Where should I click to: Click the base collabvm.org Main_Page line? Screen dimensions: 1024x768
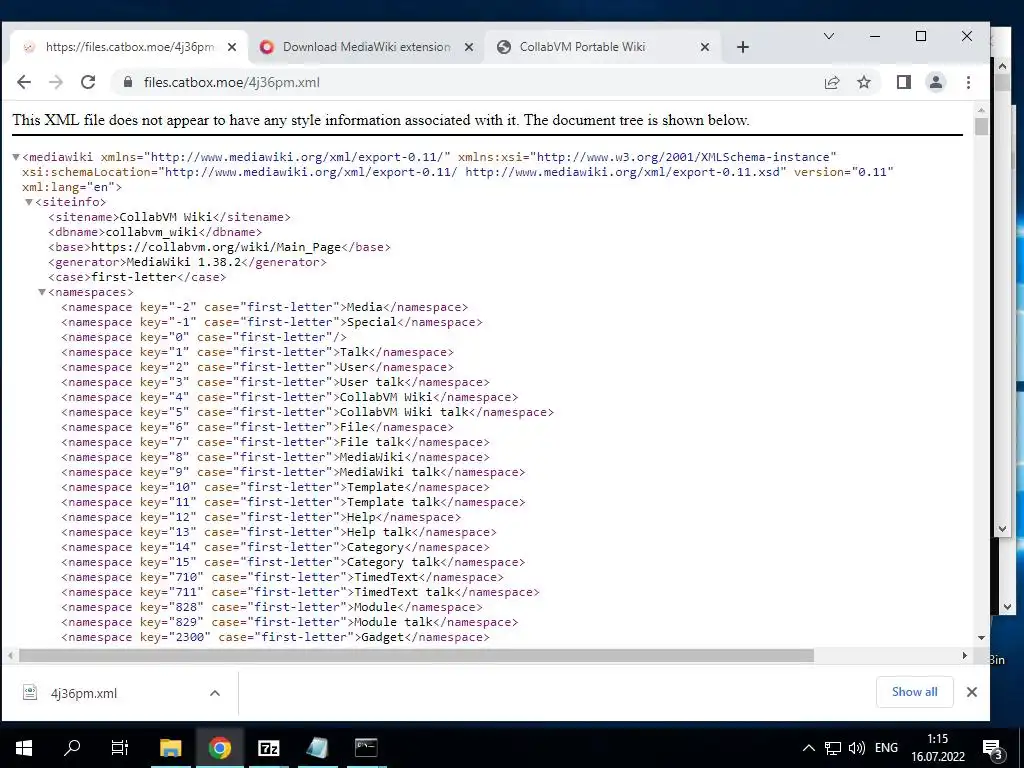tap(219, 247)
